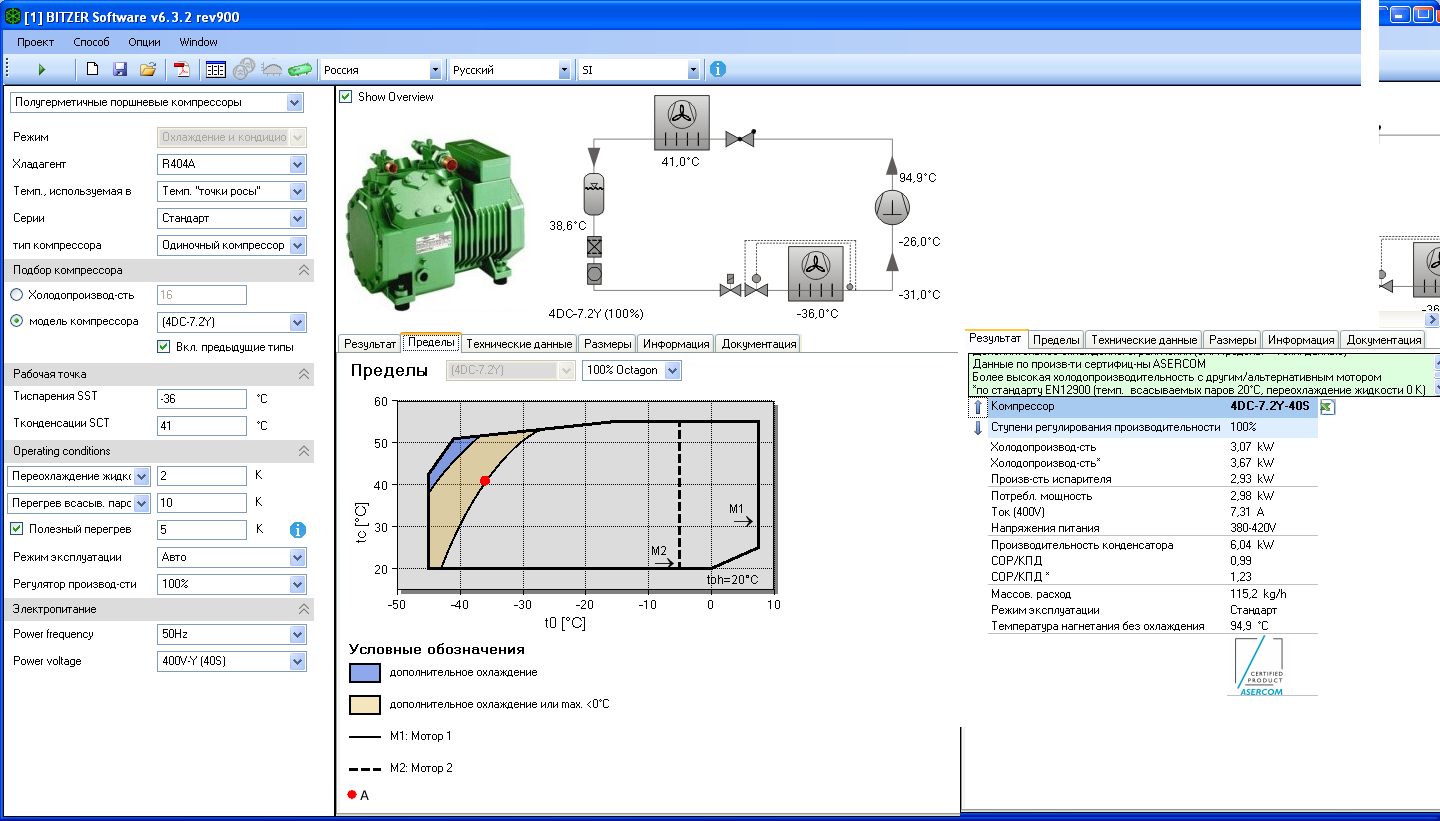
Task: Click the ASERCOM certified product logo
Action: (1260, 666)
